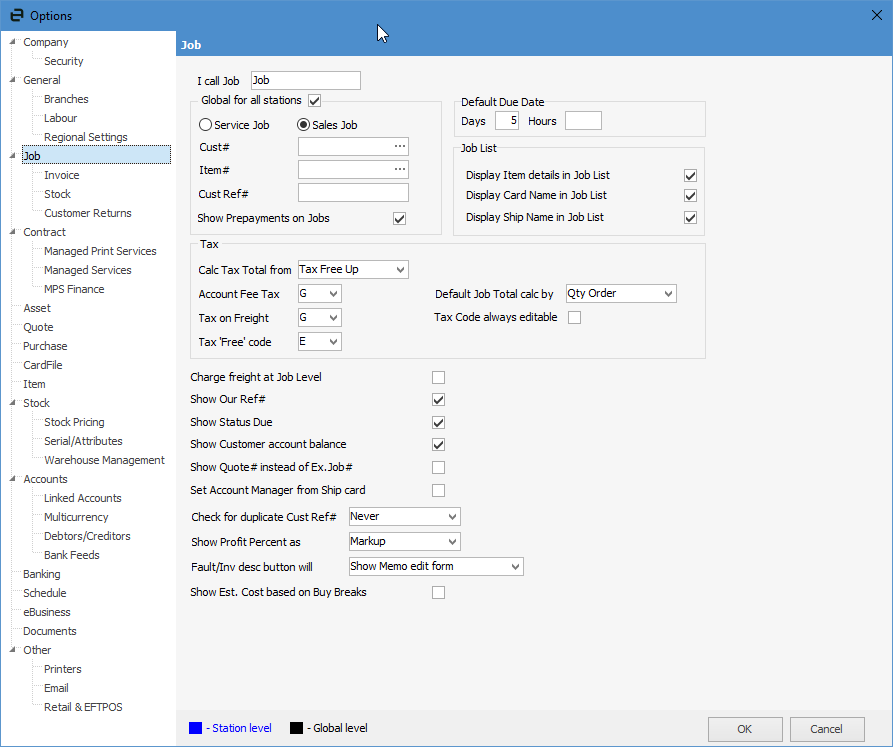Collapse the Accounts tree node arrow

pos(12,479)
